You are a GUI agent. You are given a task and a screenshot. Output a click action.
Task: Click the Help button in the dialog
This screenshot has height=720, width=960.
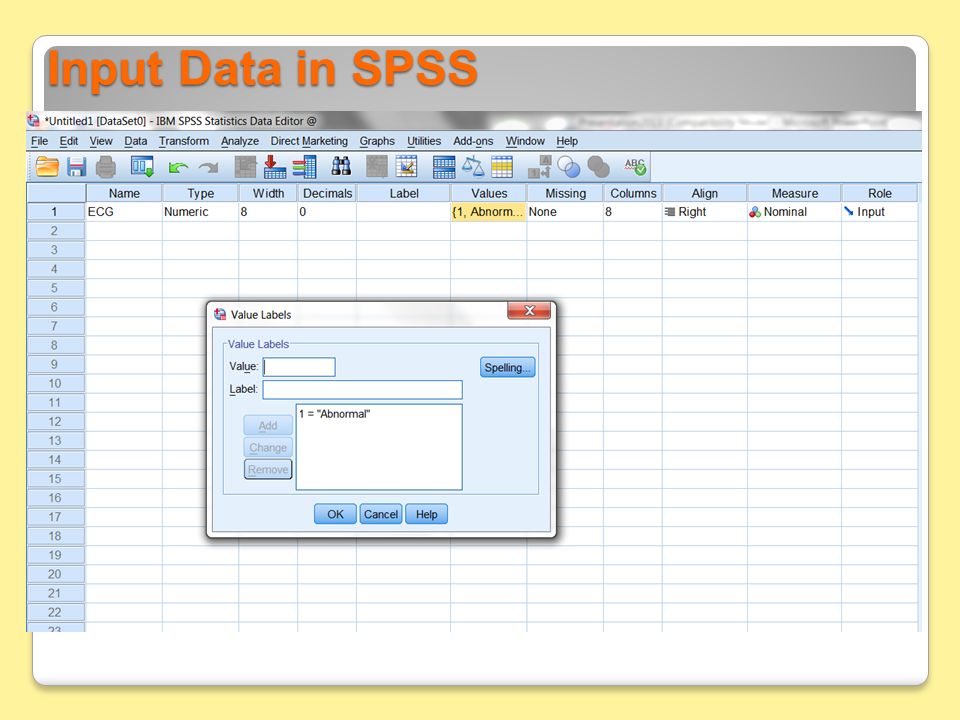[x=426, y=514]
